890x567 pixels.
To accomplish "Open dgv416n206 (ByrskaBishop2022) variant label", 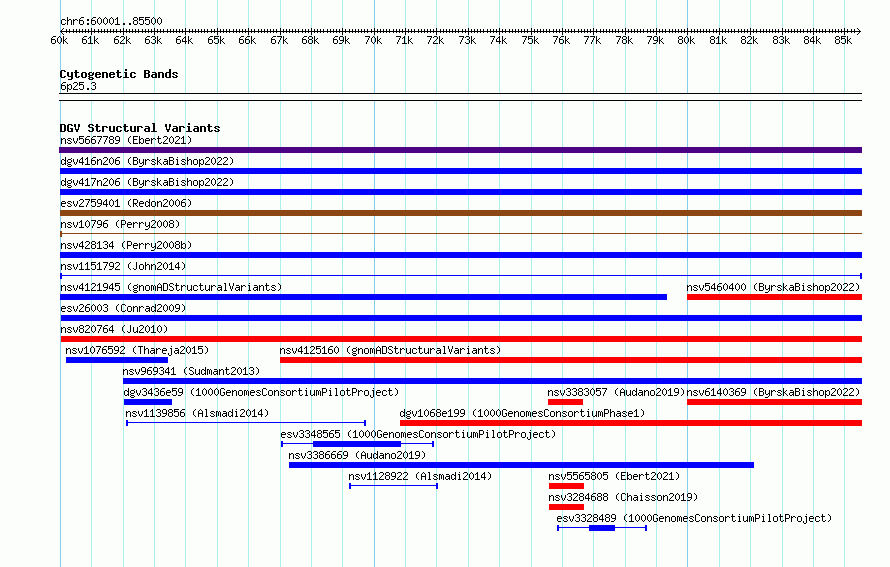I will tap(147, 161).
